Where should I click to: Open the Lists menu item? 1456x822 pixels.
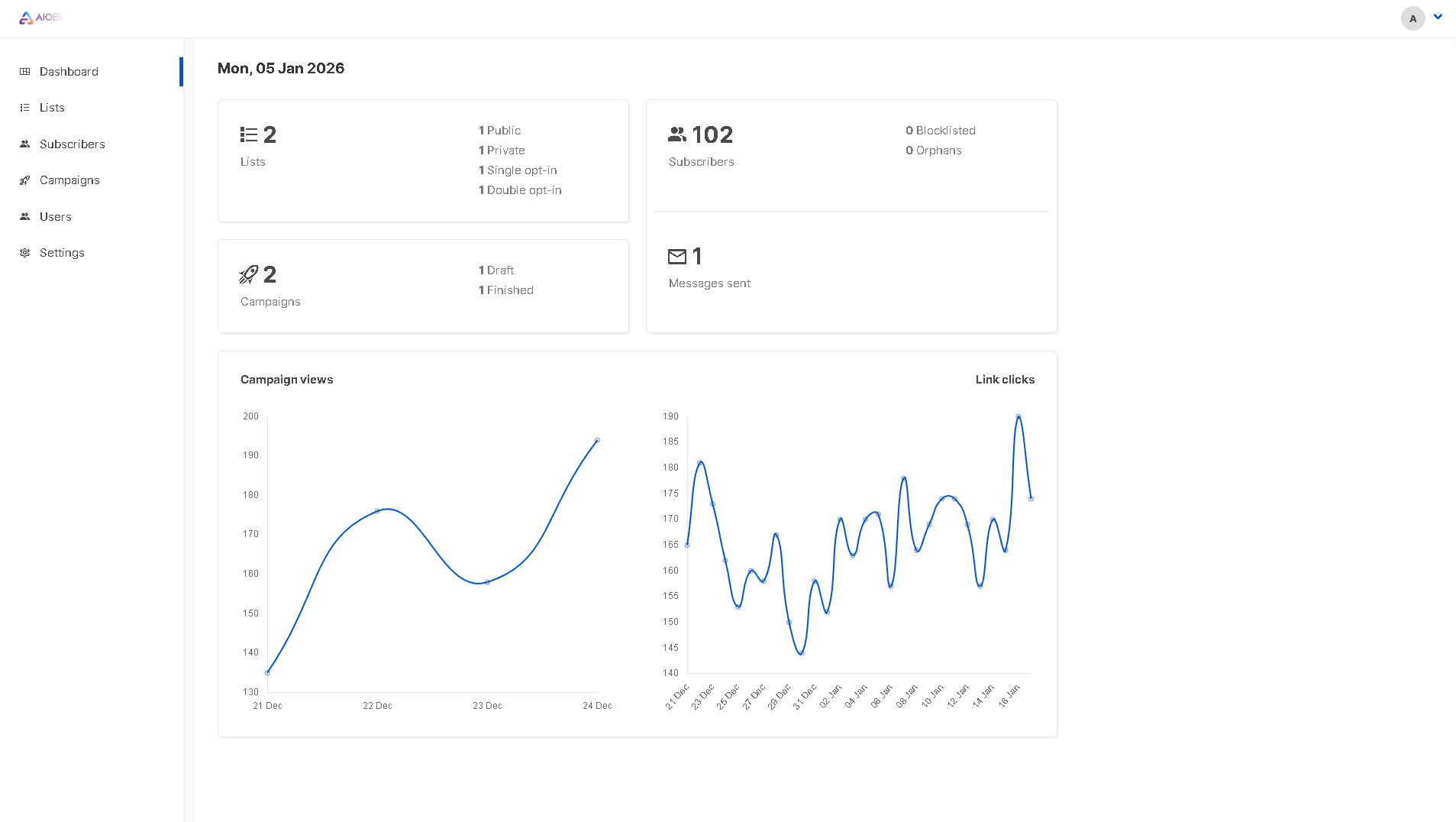52,108
